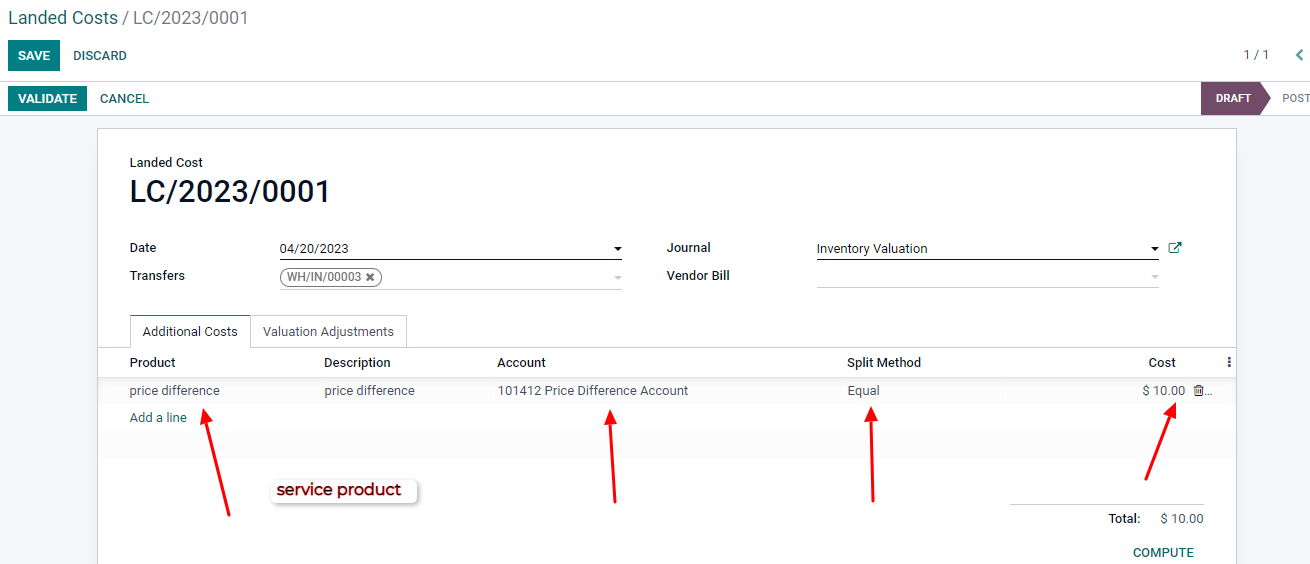Click LC/2023/0001 record title

pyautogui.click(x=230, y=191)
